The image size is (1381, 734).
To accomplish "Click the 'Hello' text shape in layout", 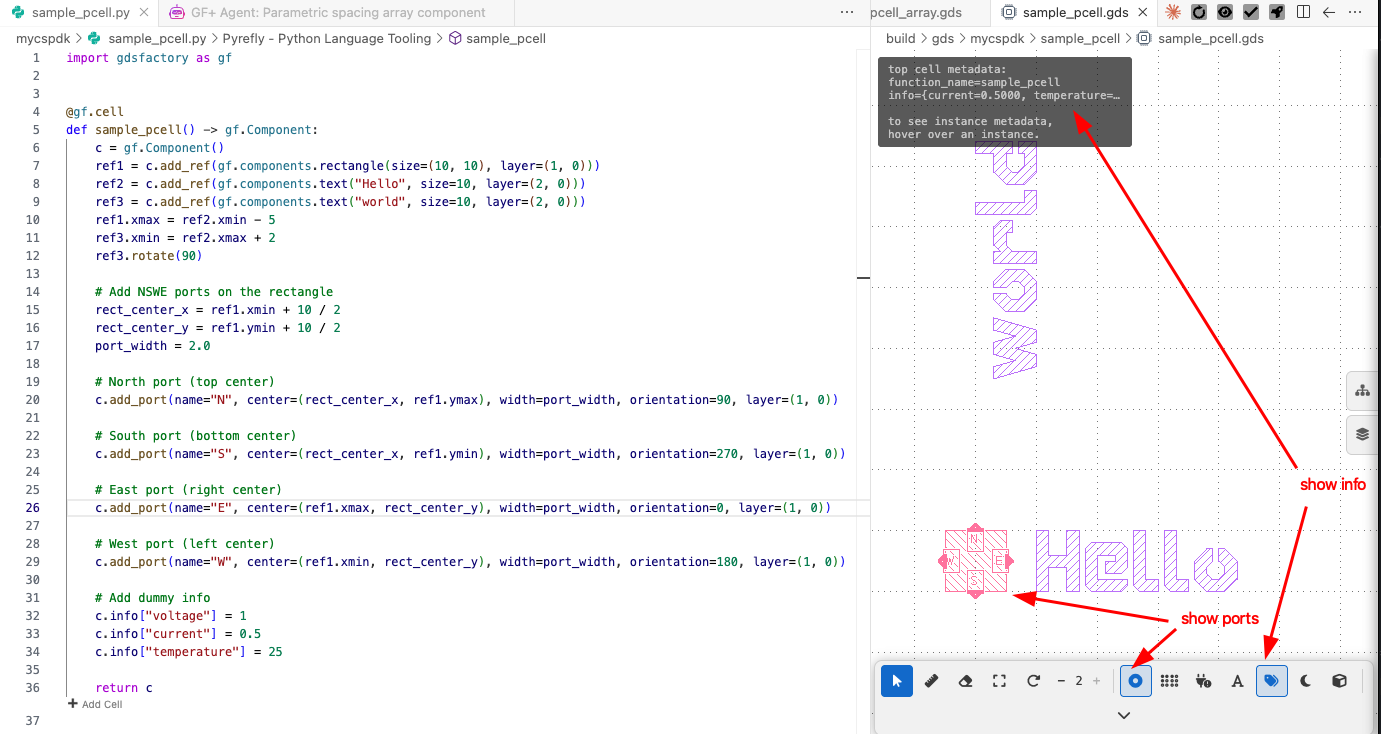I will 1136,561.
